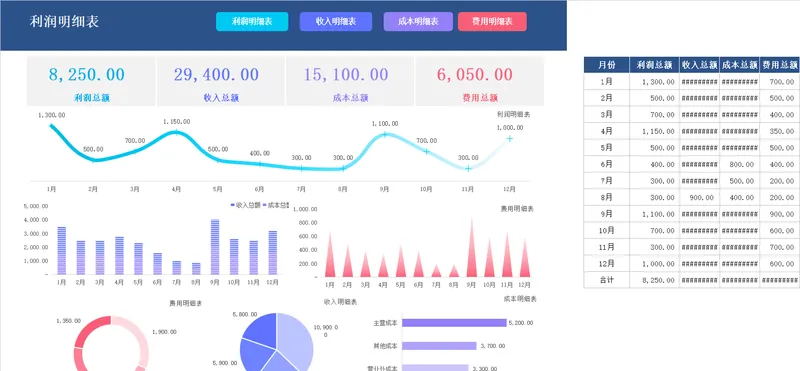Screen dimensions: 800x371
Task: Select the 8月 bar in revenue column chart
Action: pyautogui.click(x=196, y=268)
